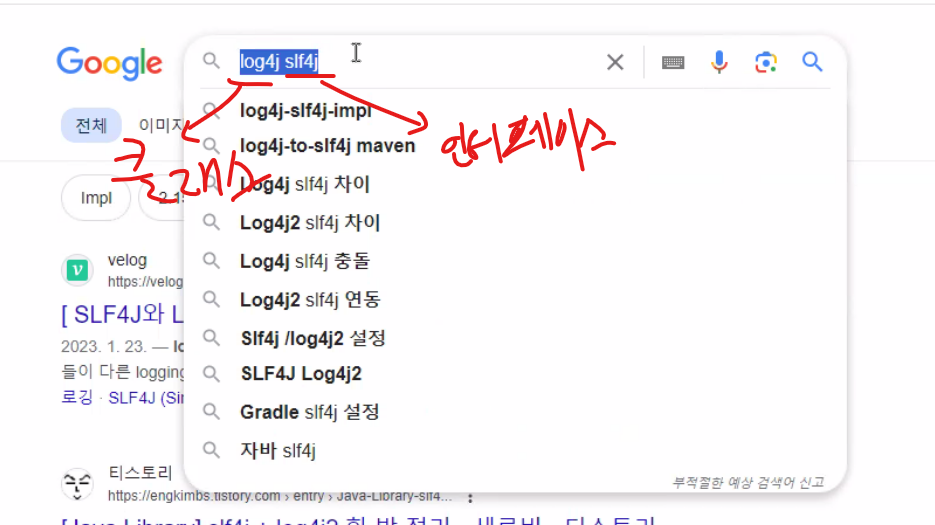Click the blue search magnifier button
Image resolution: width=935 pixels, height=525 pixels.
click(812, 61)
